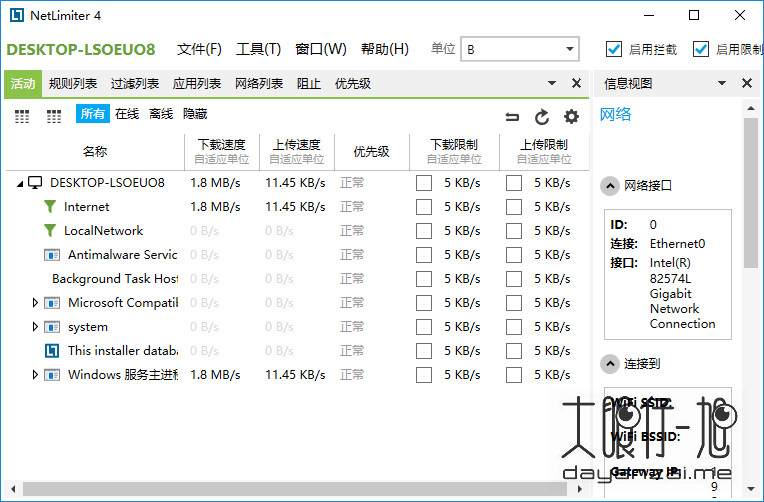Collapse the 连接到 section

tap(610, 364)
